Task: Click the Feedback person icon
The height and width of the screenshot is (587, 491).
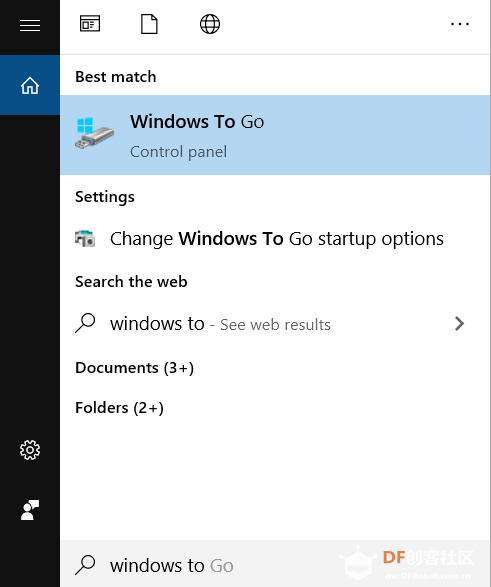Action: pos(30,510)
